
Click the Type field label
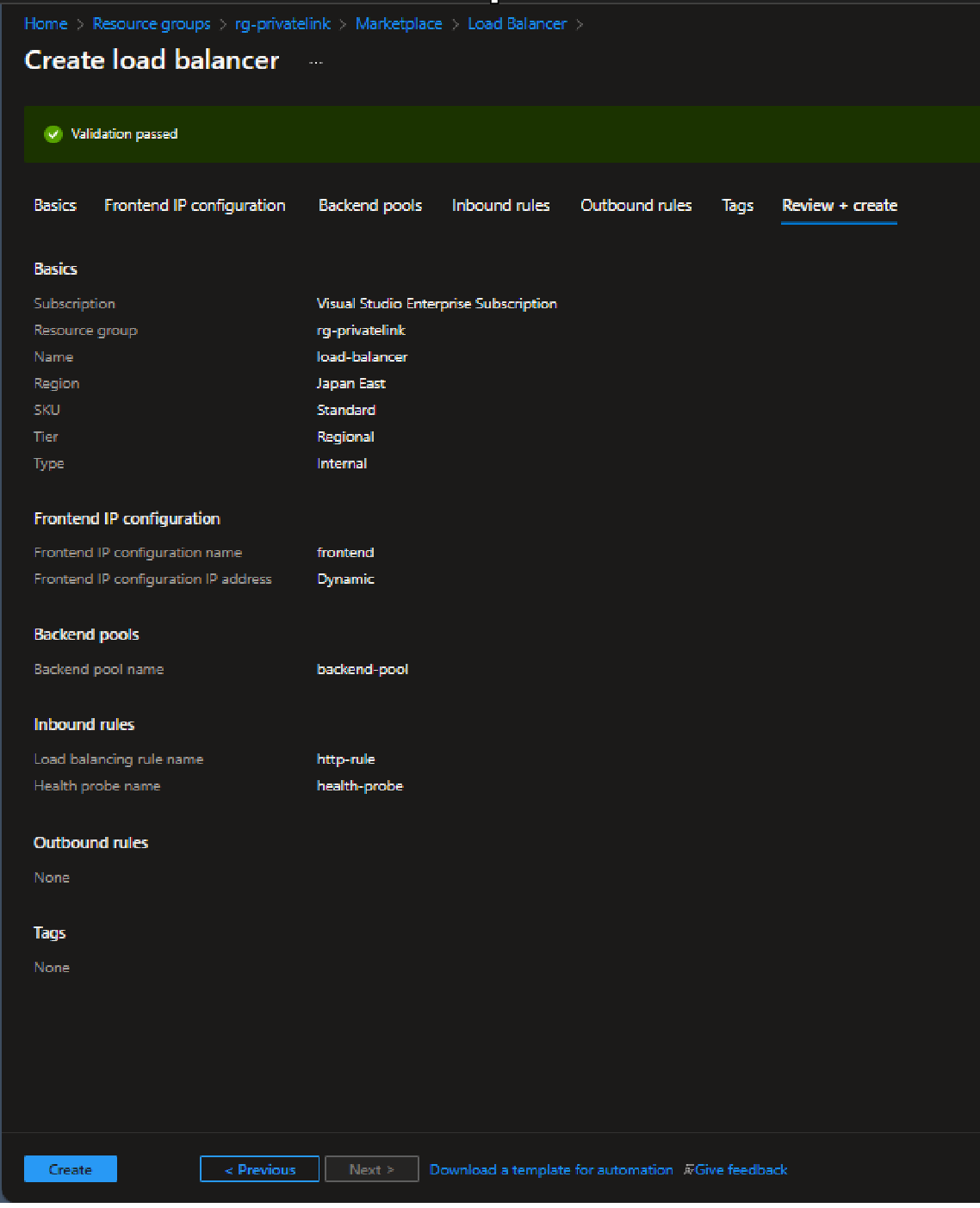coord(49,464)
